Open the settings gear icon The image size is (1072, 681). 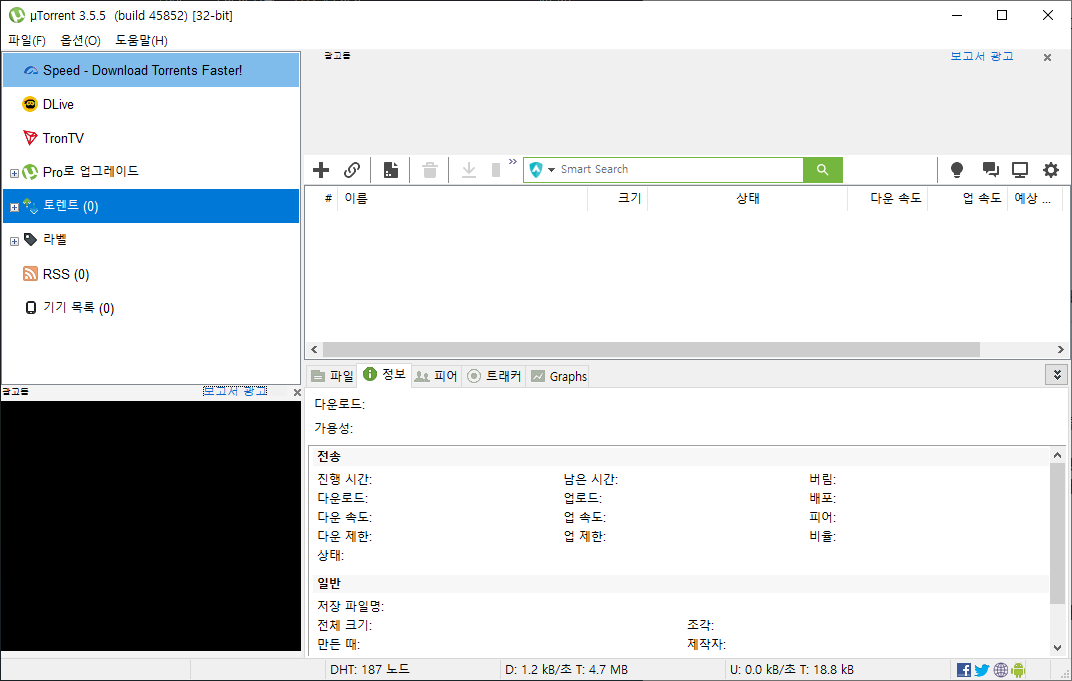pos(1051,170)
